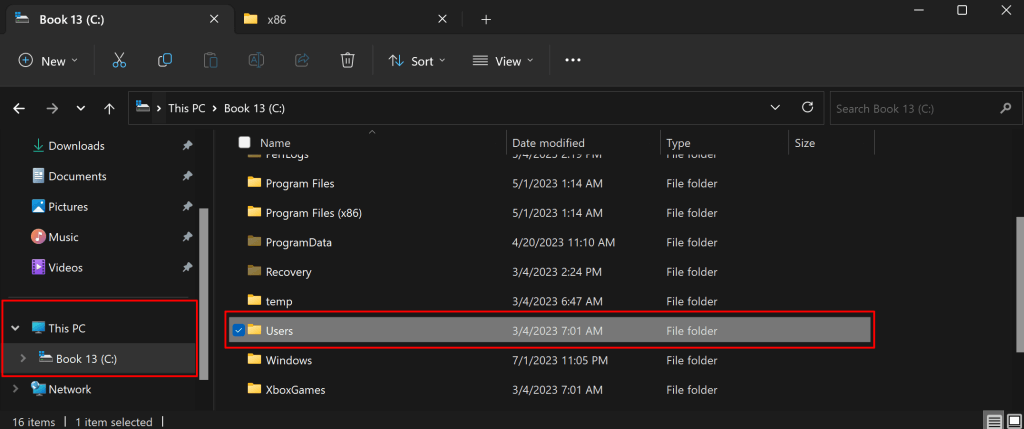Image resolution: width=1024 pixels, height=429 pixels.
Task: Open the Sort dropdown menu
Action: [417, 61]
